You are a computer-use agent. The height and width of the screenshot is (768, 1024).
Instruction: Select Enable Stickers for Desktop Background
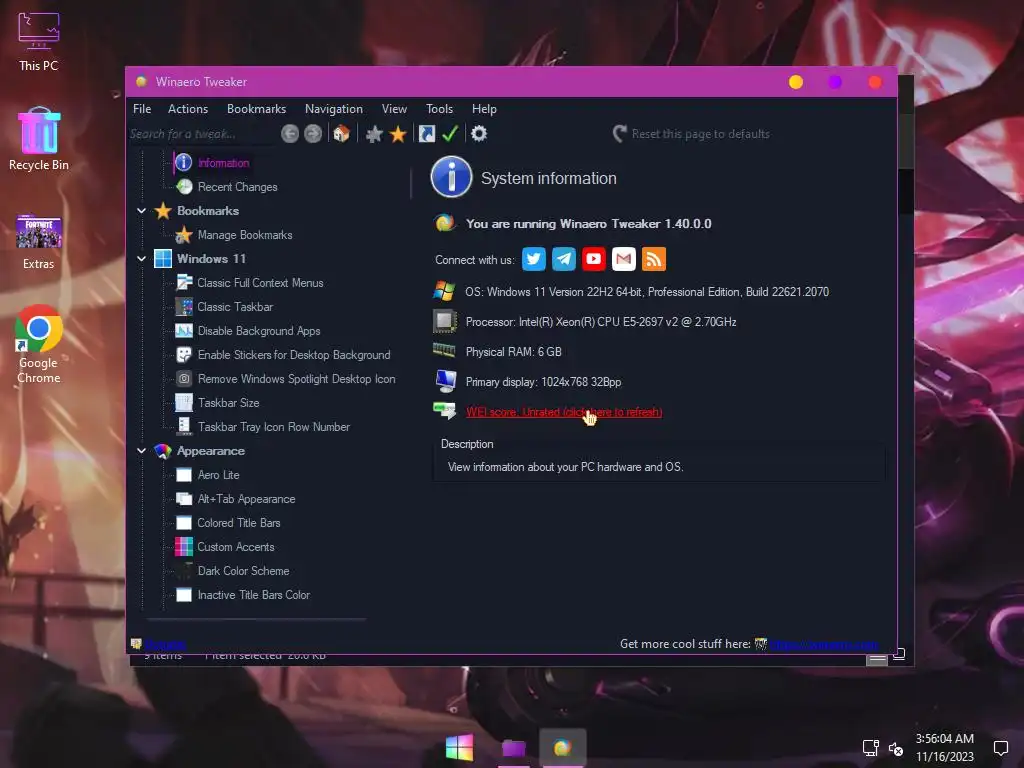click(294, 355)
